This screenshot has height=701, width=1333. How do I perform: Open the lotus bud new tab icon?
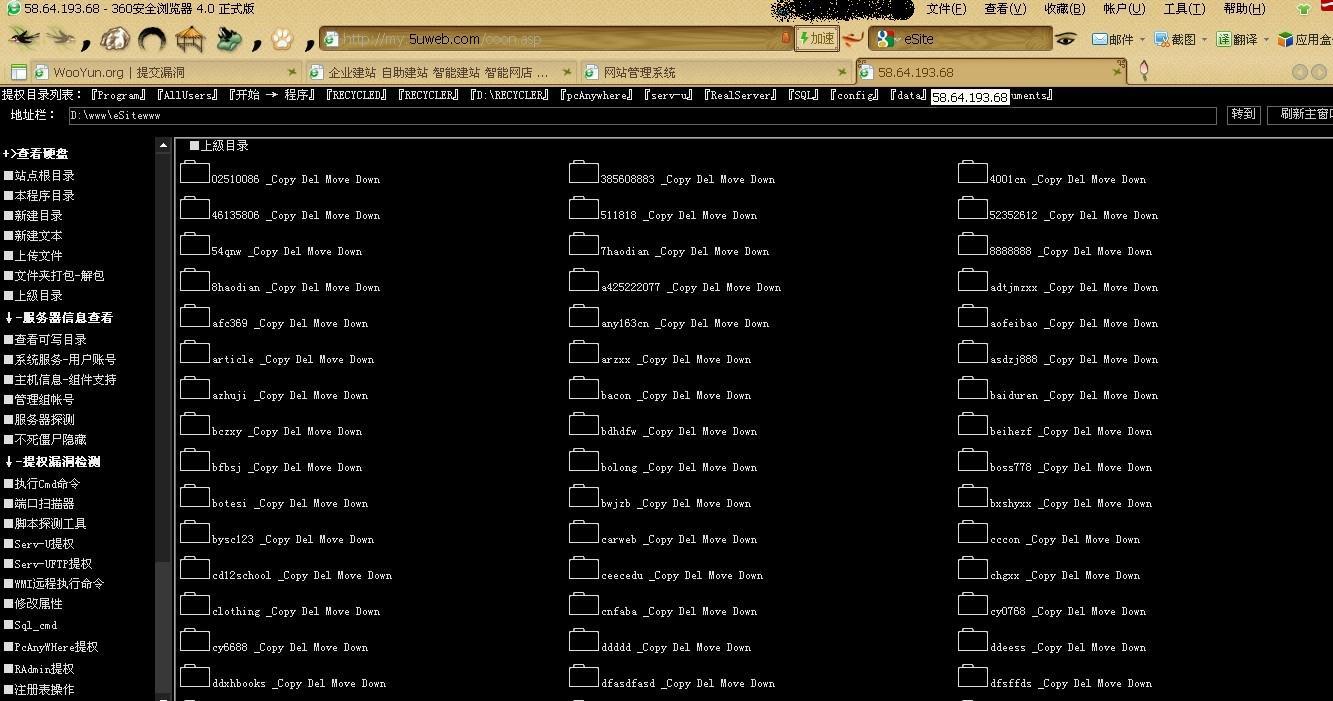point(1144,71)
